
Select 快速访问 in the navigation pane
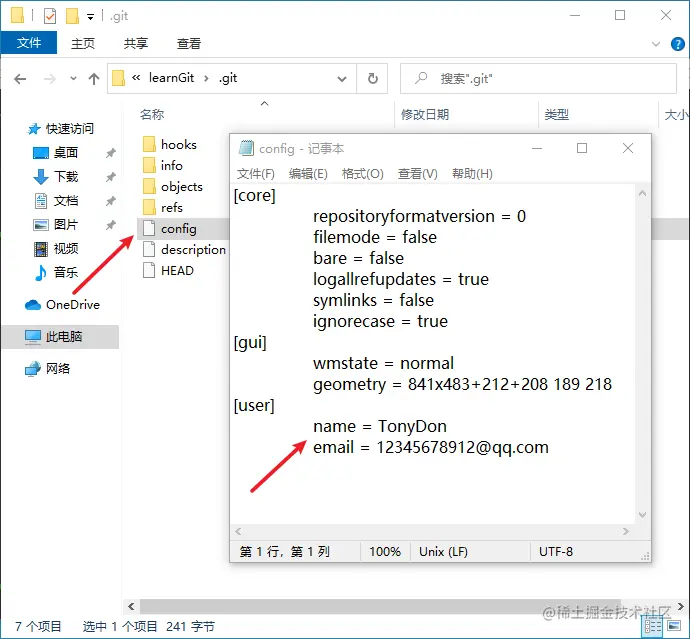[x=61, y=129]
